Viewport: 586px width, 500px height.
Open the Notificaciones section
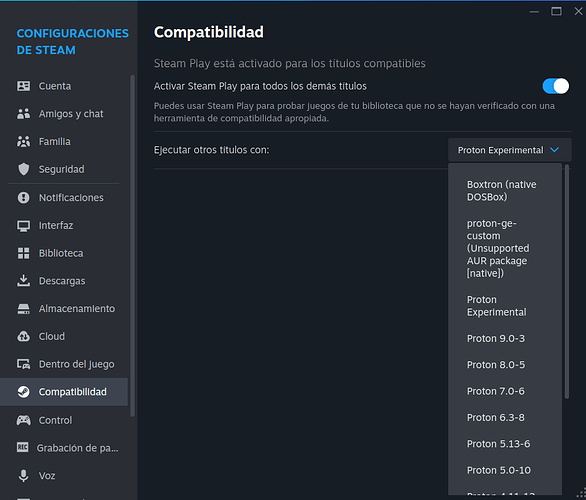pos(64,197)
